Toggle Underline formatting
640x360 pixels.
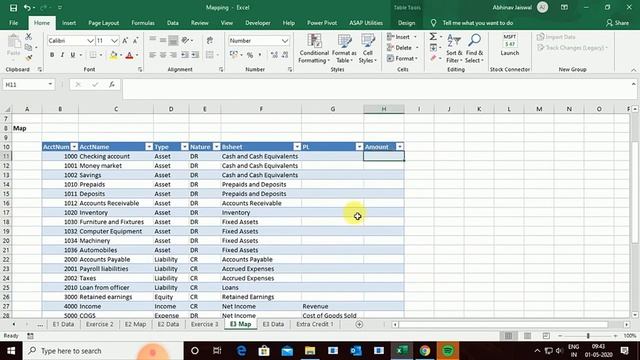[73, 55]
